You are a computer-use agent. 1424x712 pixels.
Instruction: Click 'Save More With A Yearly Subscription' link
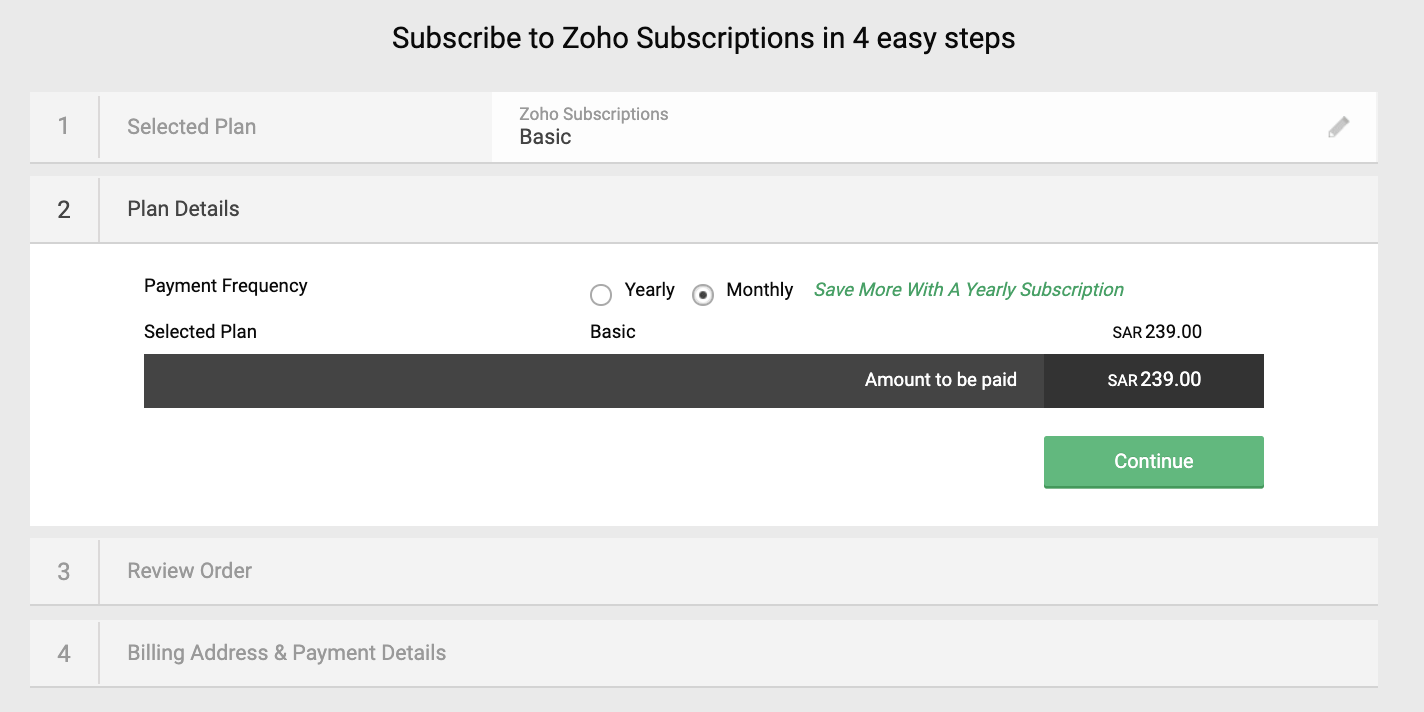968,290
